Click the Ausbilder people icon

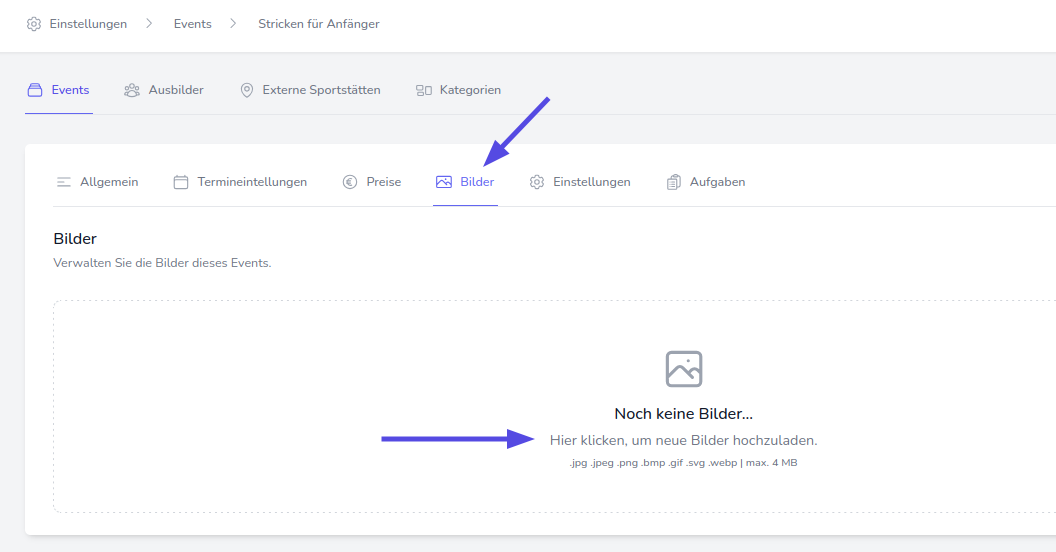(132, 90)
